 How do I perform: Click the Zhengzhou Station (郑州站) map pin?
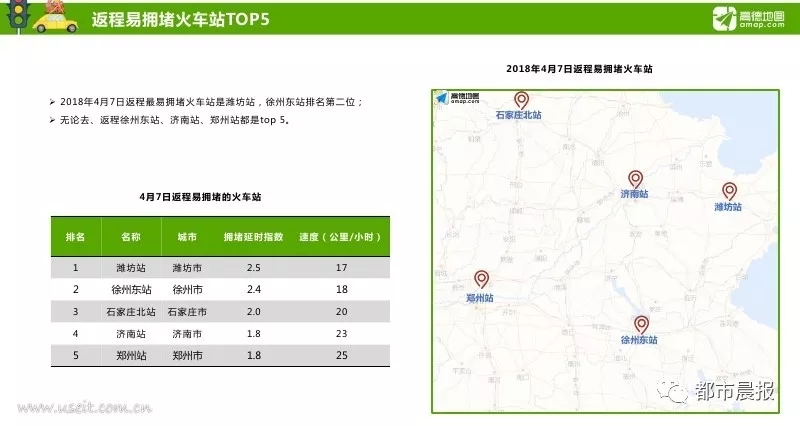point(481,280)
